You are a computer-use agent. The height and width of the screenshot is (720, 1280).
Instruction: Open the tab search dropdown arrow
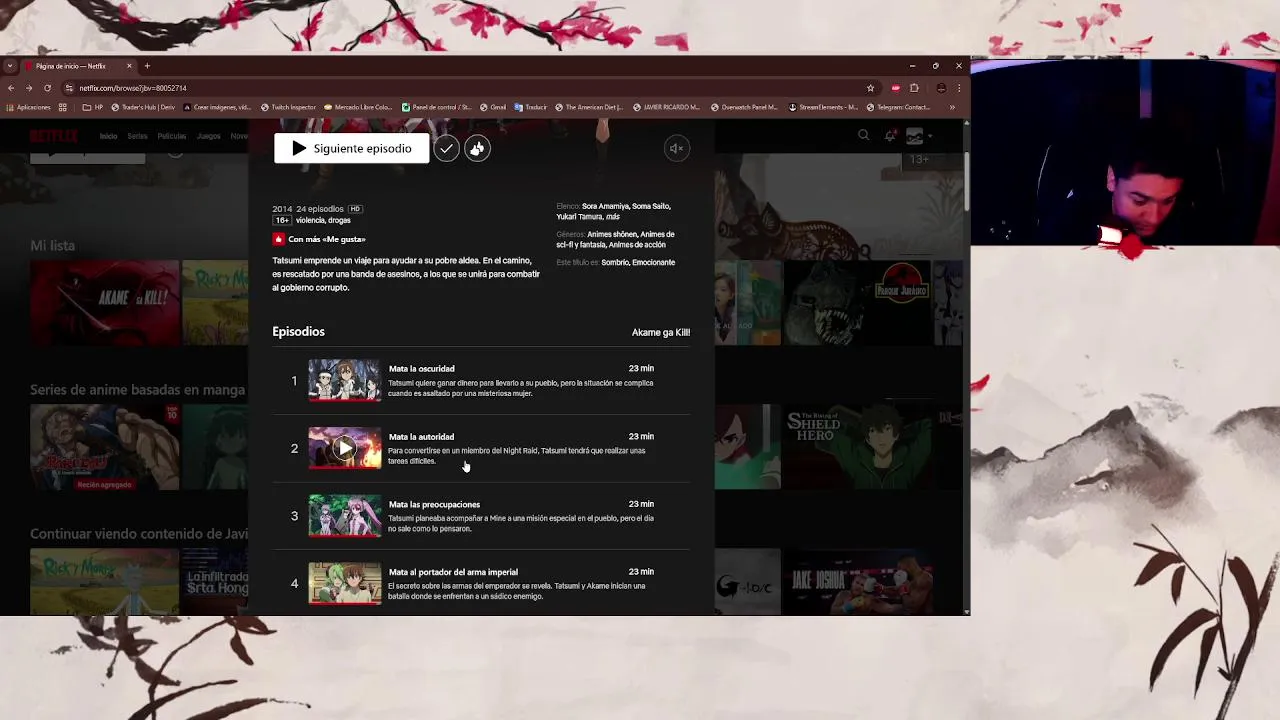(x=9, y=66)
